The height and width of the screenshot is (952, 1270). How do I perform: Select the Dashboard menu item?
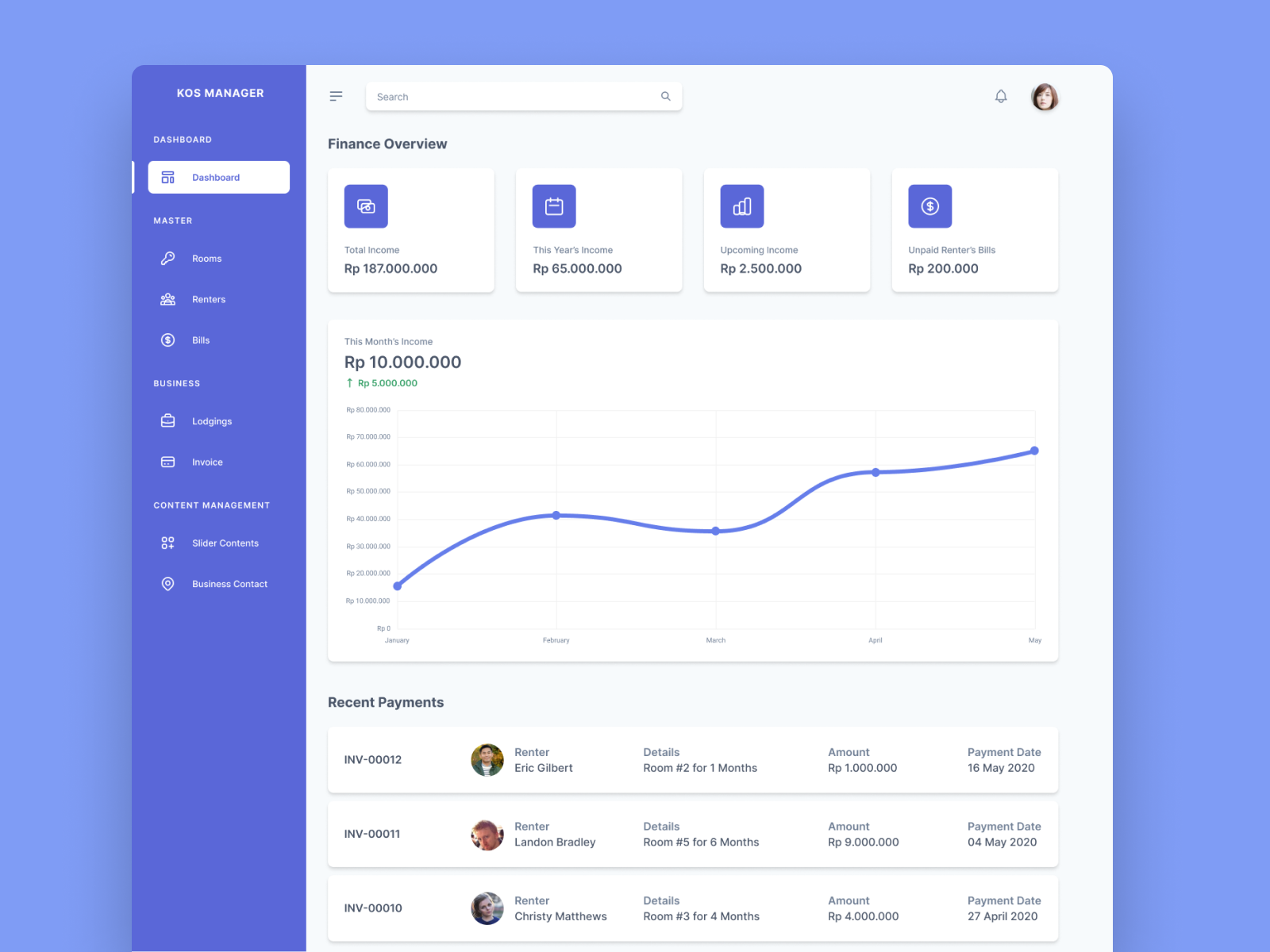click(216, 177)
